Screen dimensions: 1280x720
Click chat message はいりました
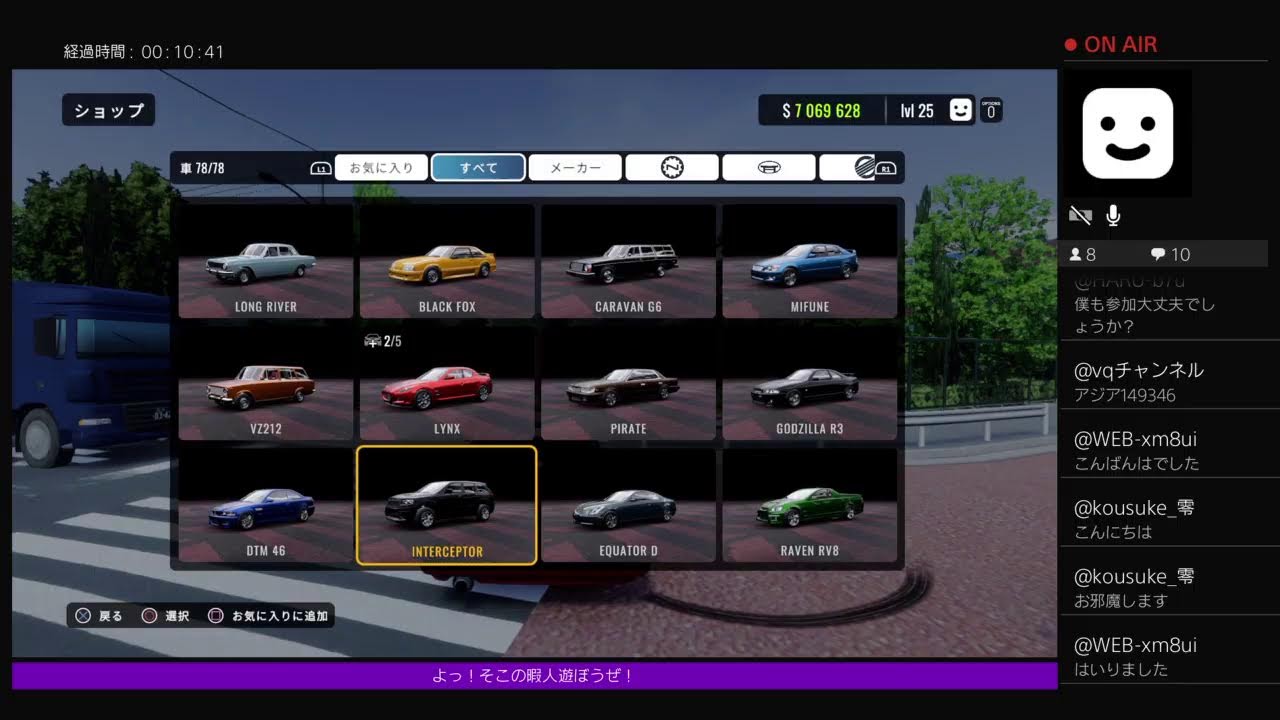tap(1121, 669)
